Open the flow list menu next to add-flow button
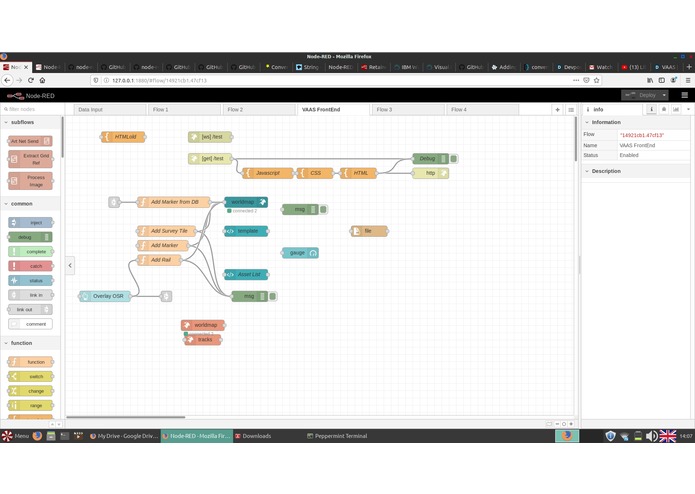Screen dimensions: 695x494 point(571,109)
